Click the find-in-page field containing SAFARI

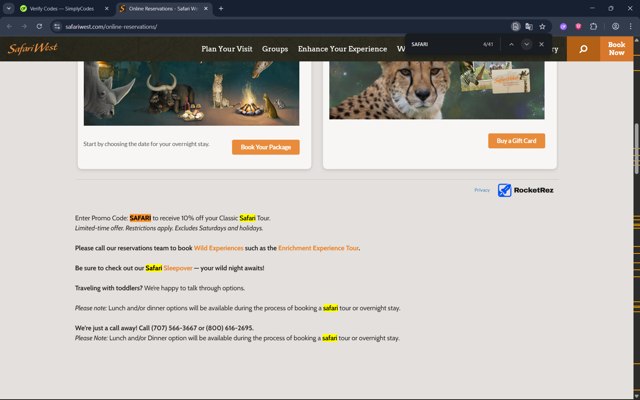(443, 44)
